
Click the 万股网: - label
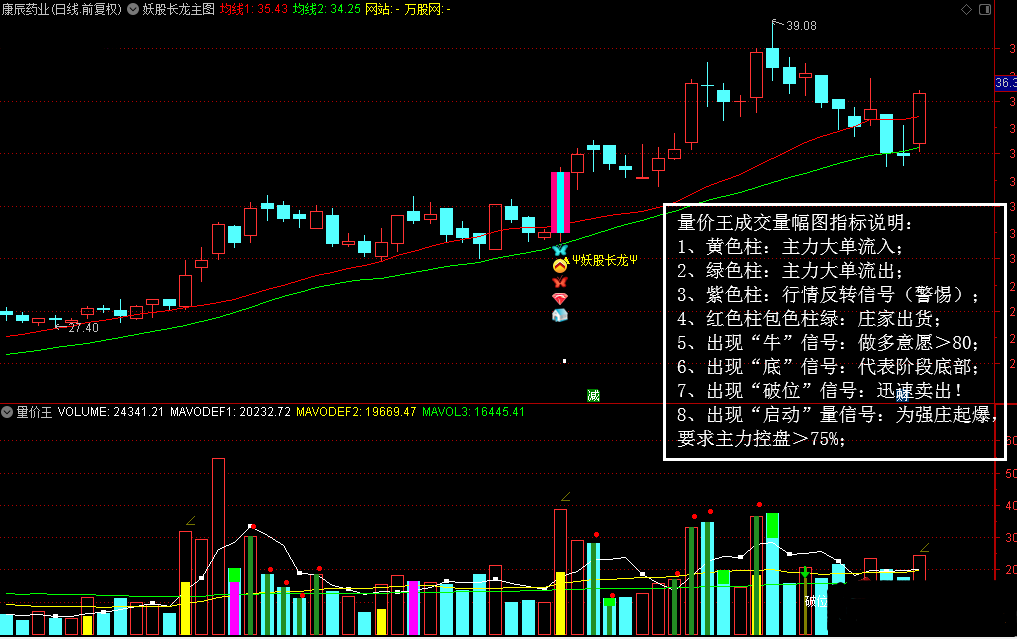pos(427,9)
